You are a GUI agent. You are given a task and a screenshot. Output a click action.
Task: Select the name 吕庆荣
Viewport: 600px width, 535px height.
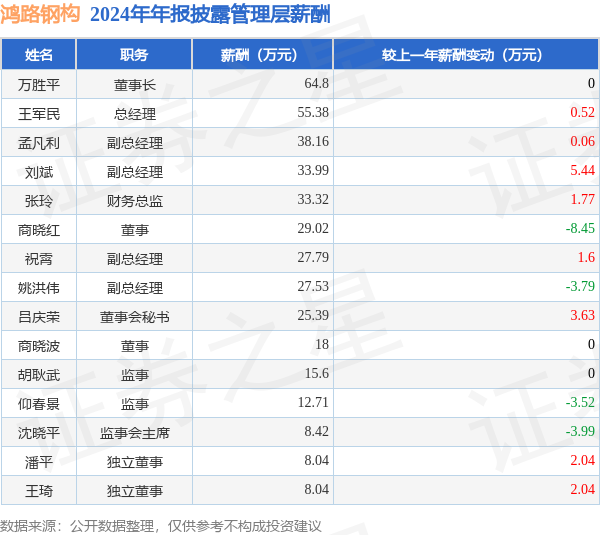coord(39,317)
